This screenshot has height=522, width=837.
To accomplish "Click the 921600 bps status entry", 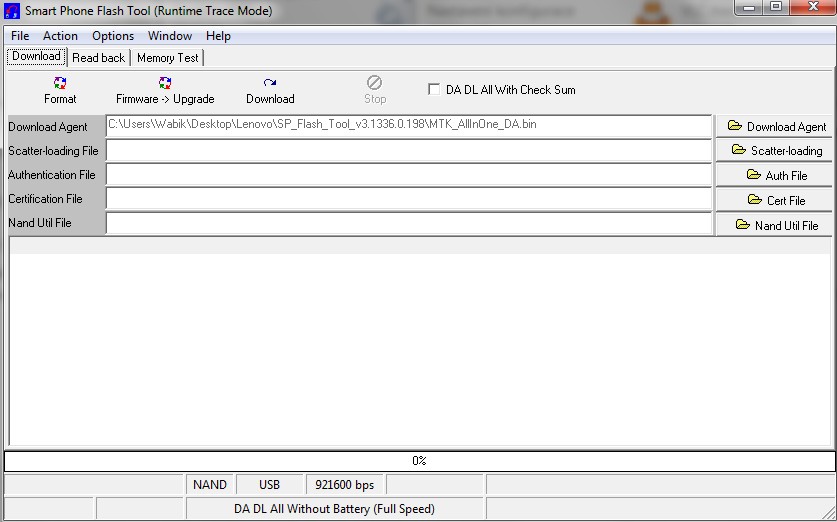I will pos(345,485).
